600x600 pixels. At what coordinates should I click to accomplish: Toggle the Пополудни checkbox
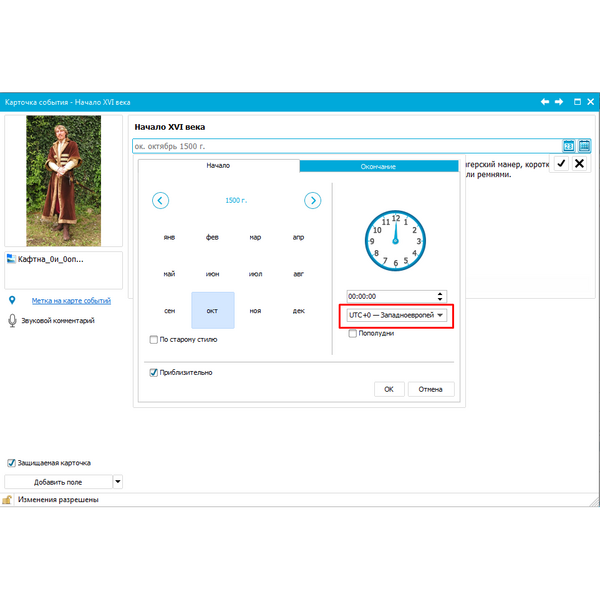coord(352,334)
